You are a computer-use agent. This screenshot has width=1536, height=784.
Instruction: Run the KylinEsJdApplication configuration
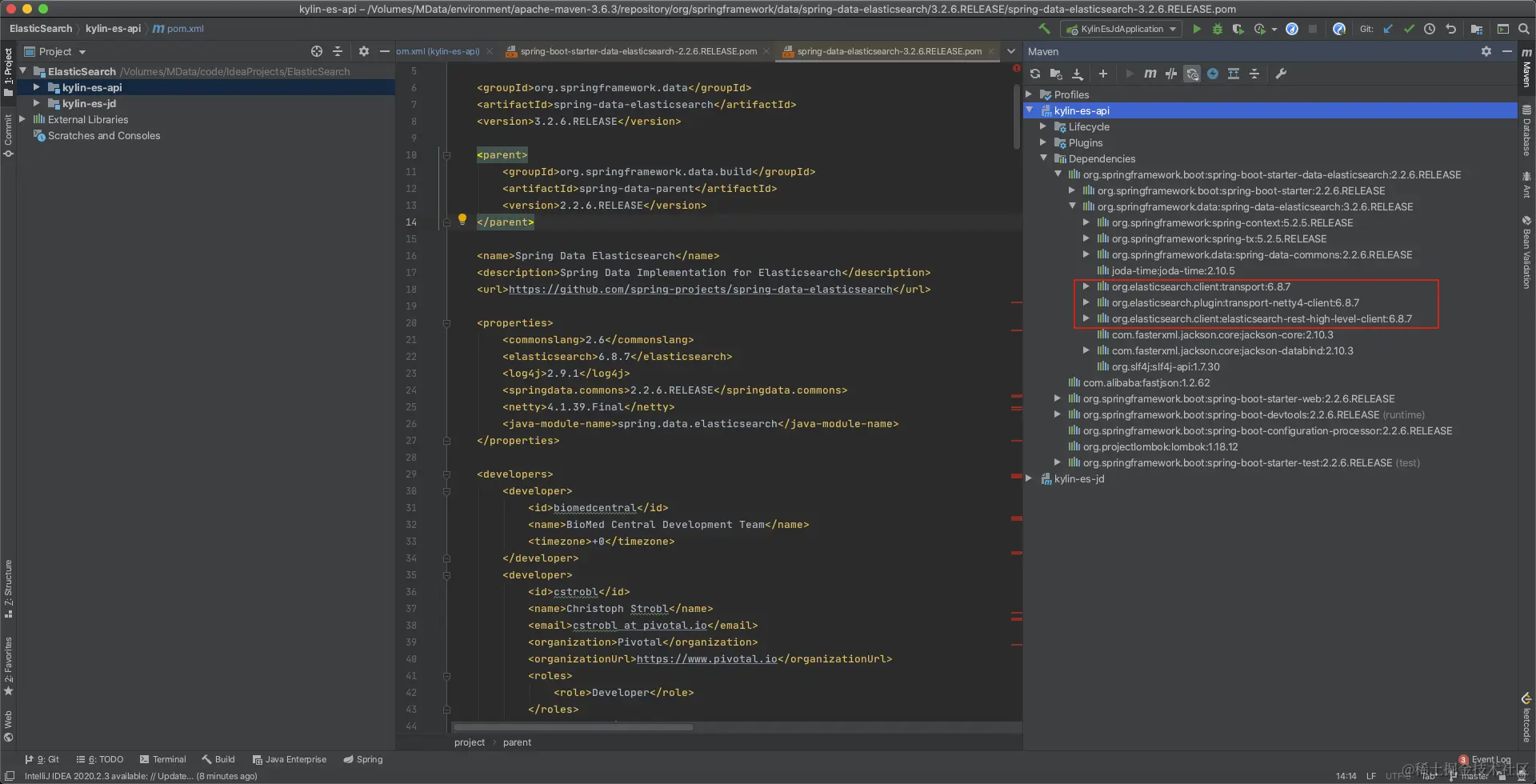click(x=1197, y=29)
